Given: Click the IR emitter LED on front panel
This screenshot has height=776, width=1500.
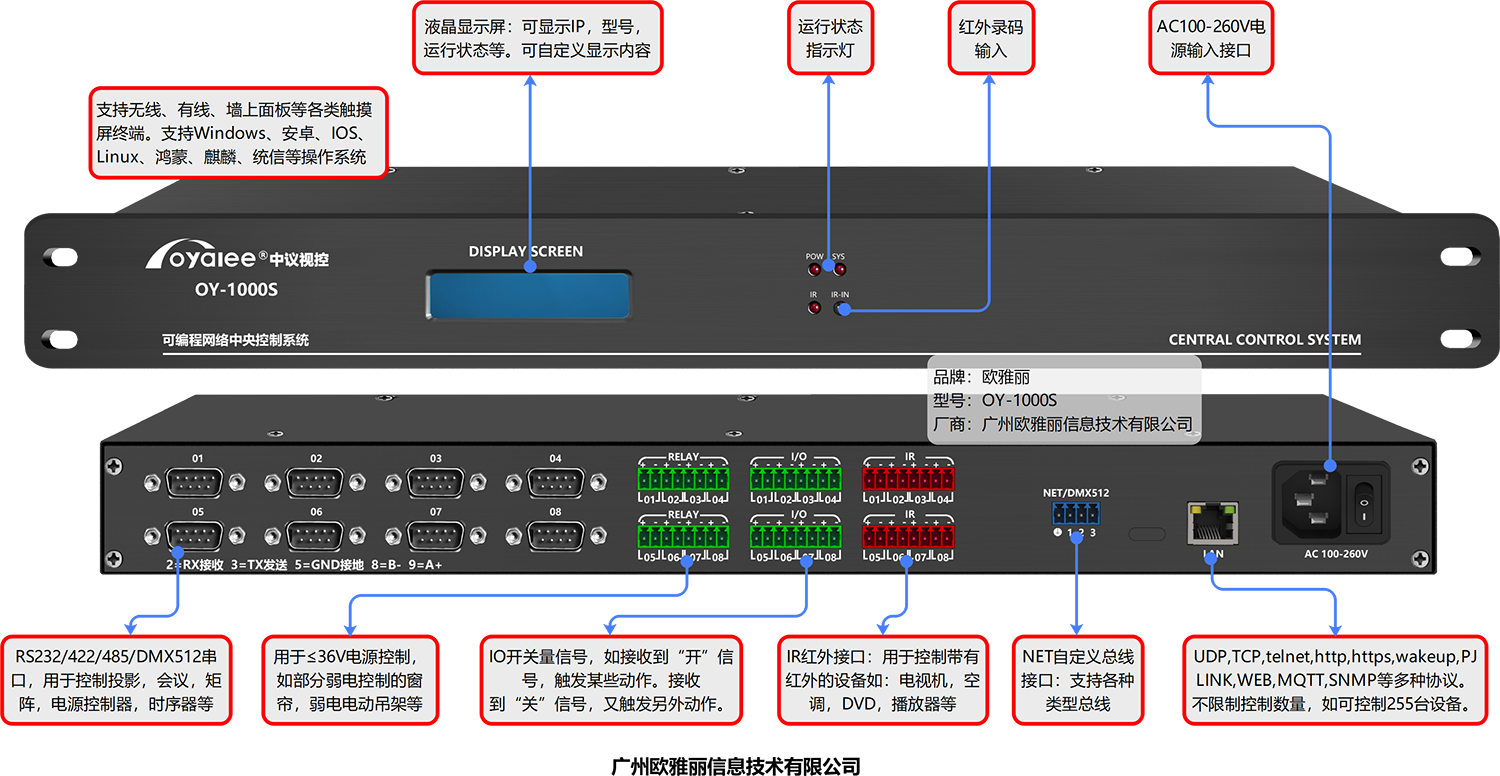Looking at the screenshot, I should (x=814, y=308).
